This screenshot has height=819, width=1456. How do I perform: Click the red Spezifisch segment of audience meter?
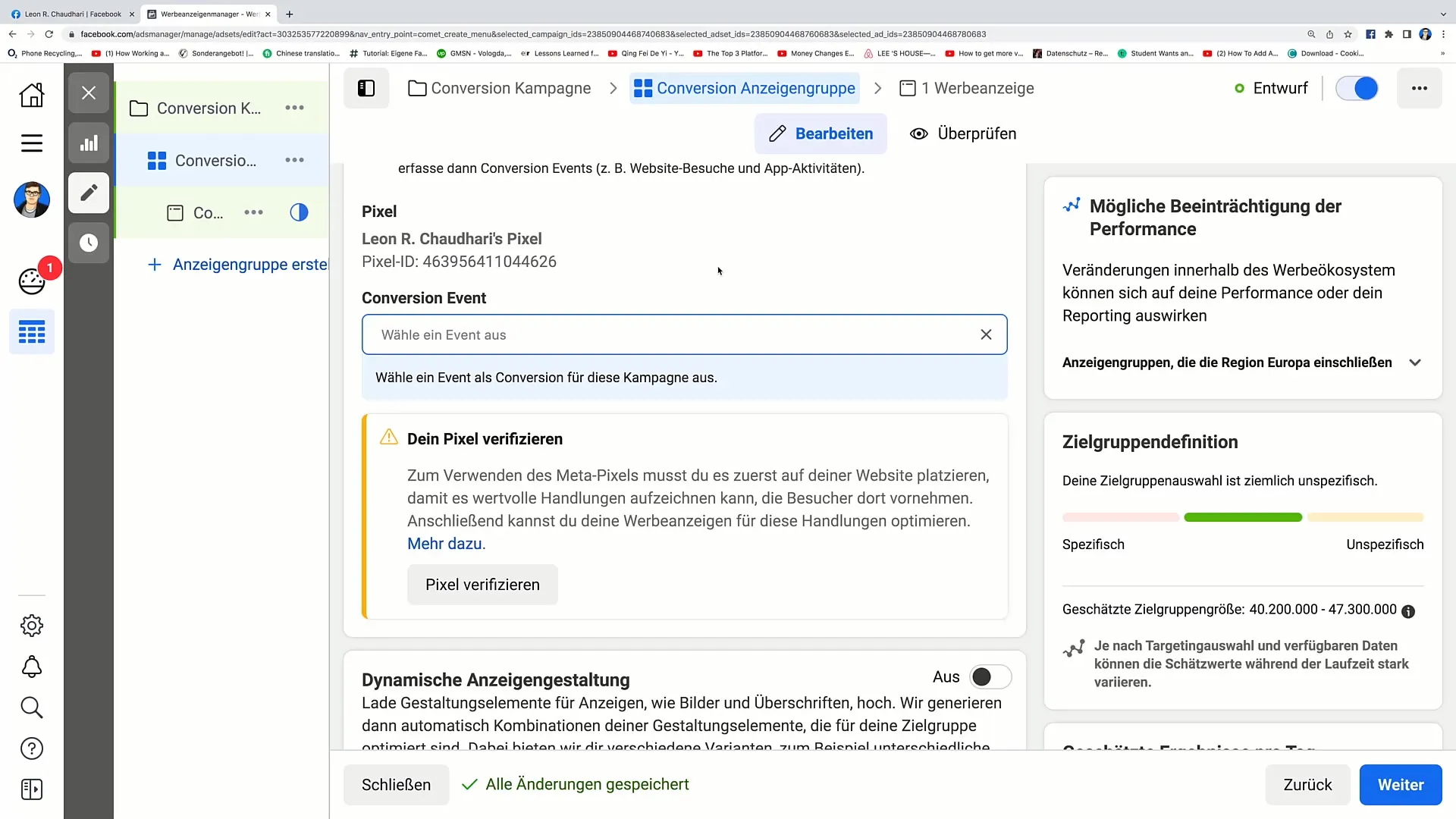(x=1121, y=517)
